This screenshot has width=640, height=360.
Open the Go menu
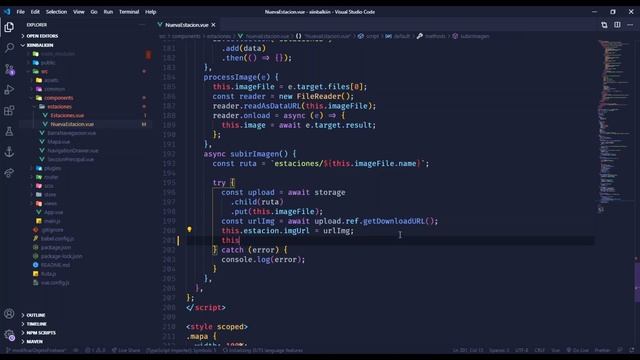coord(94,12)
